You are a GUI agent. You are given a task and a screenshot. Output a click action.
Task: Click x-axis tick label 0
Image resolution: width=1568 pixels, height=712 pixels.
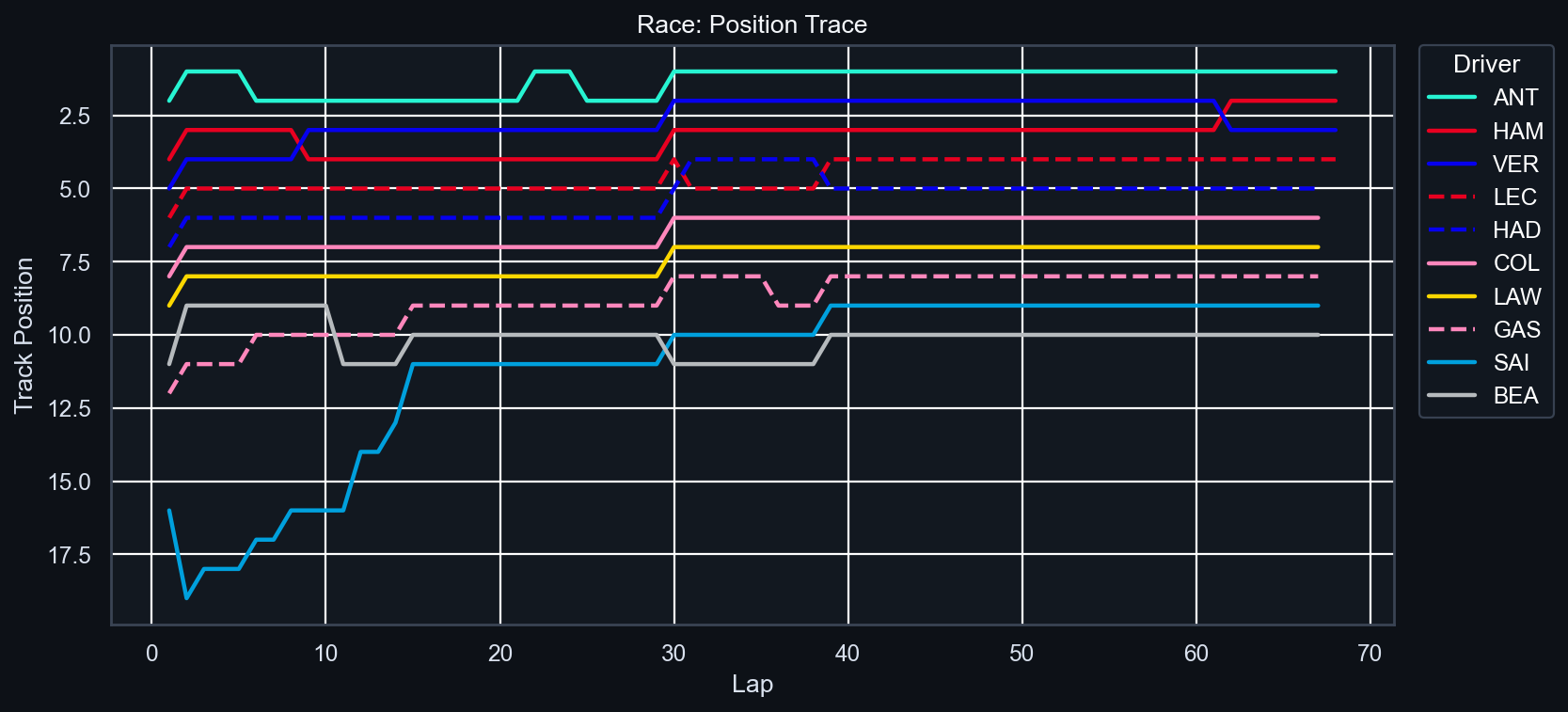click(x=151, y=654)
